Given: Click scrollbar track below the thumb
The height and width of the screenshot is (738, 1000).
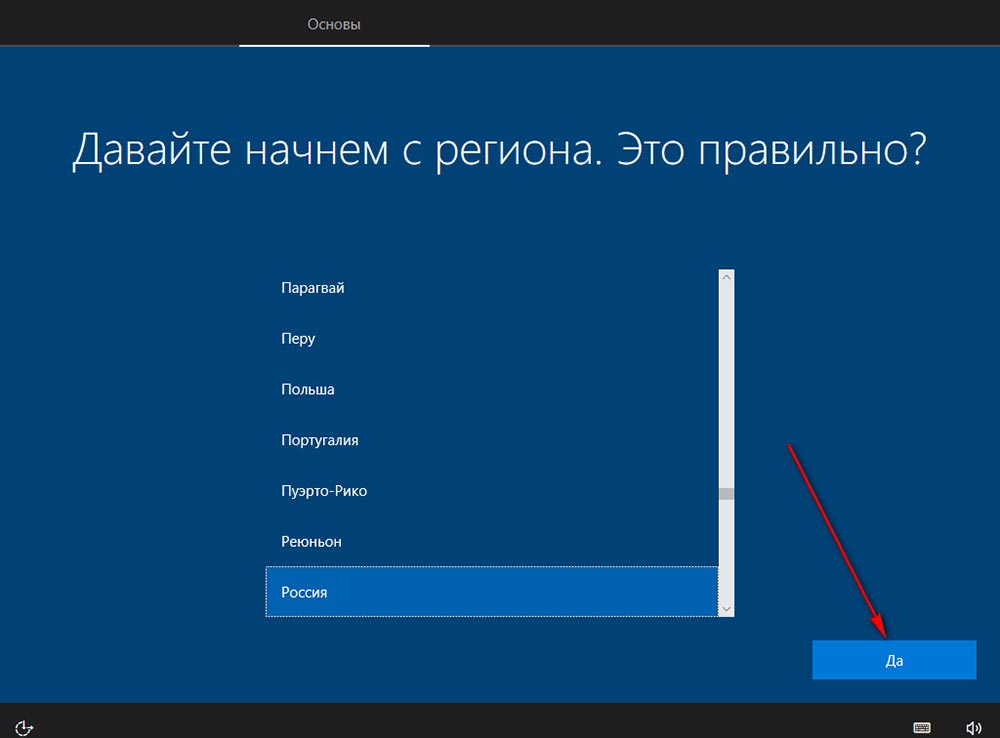Looking at the screenshot, I should (726, 550).
